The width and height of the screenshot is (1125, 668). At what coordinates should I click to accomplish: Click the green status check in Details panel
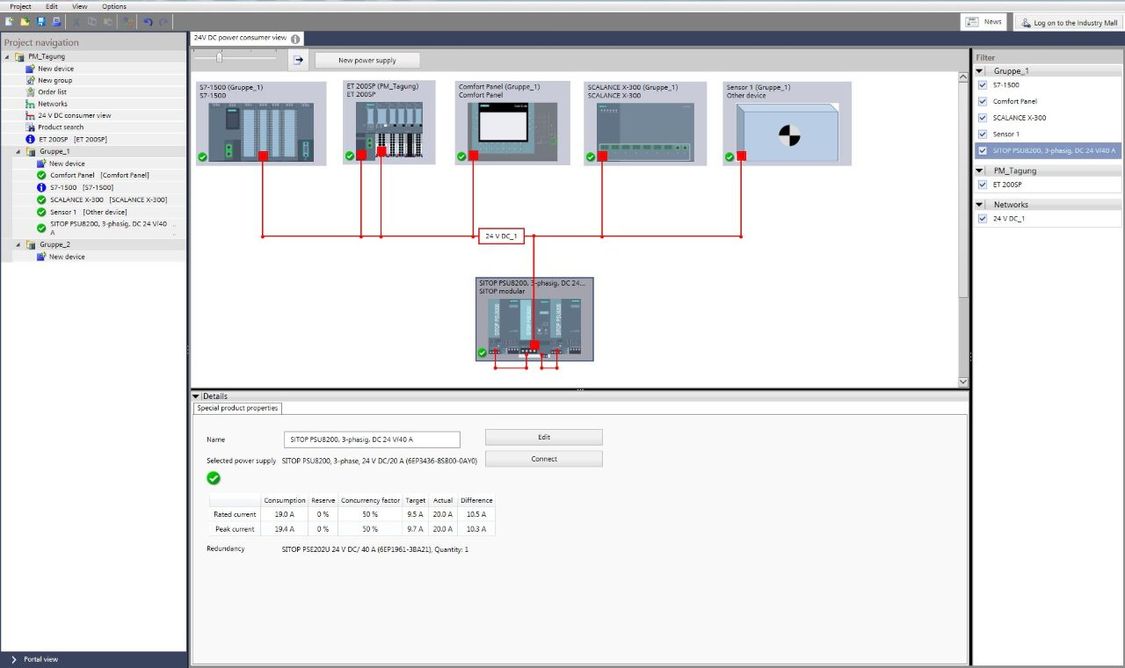pos(214,478)
